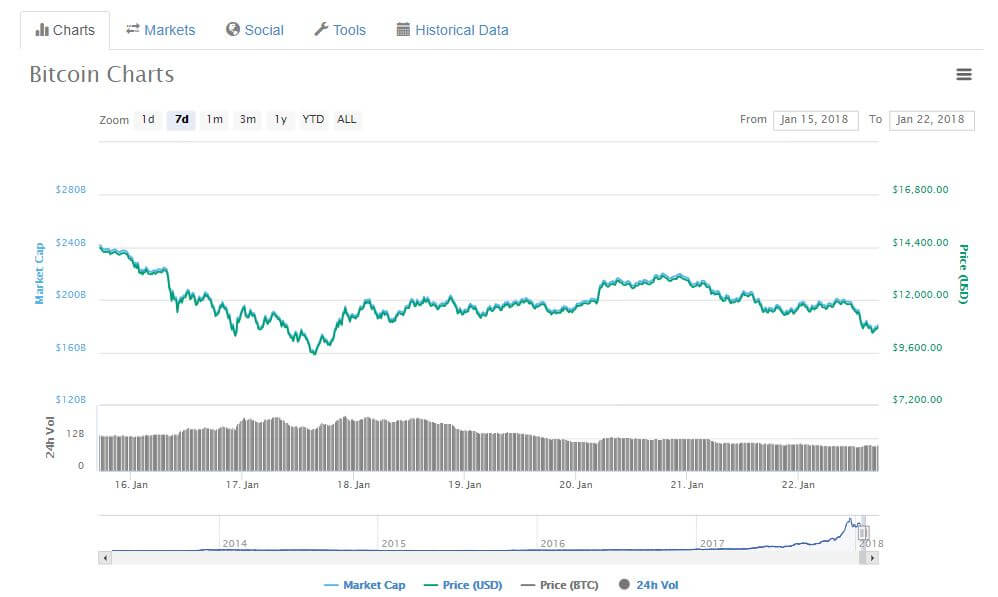
Task: Click the 12B volume axis label
Action: (75, 433)
